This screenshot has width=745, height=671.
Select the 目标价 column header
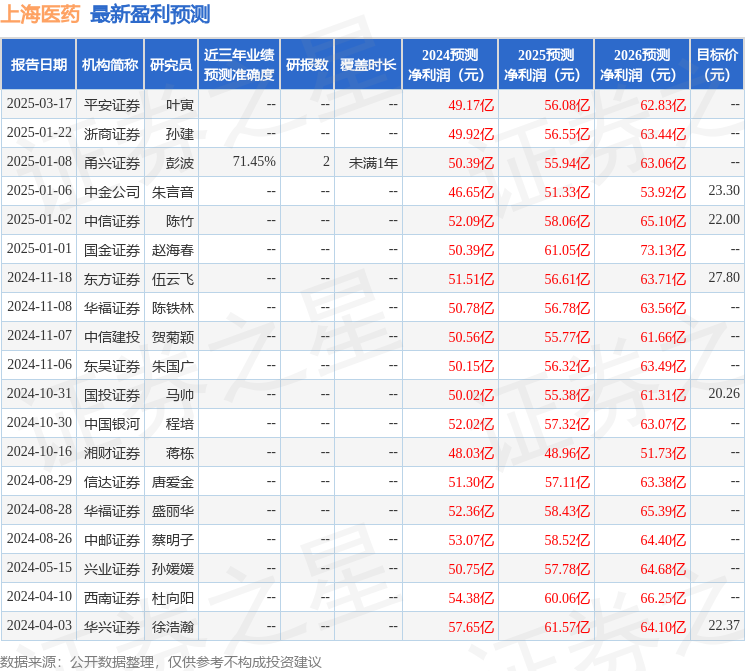pos(716,65)
